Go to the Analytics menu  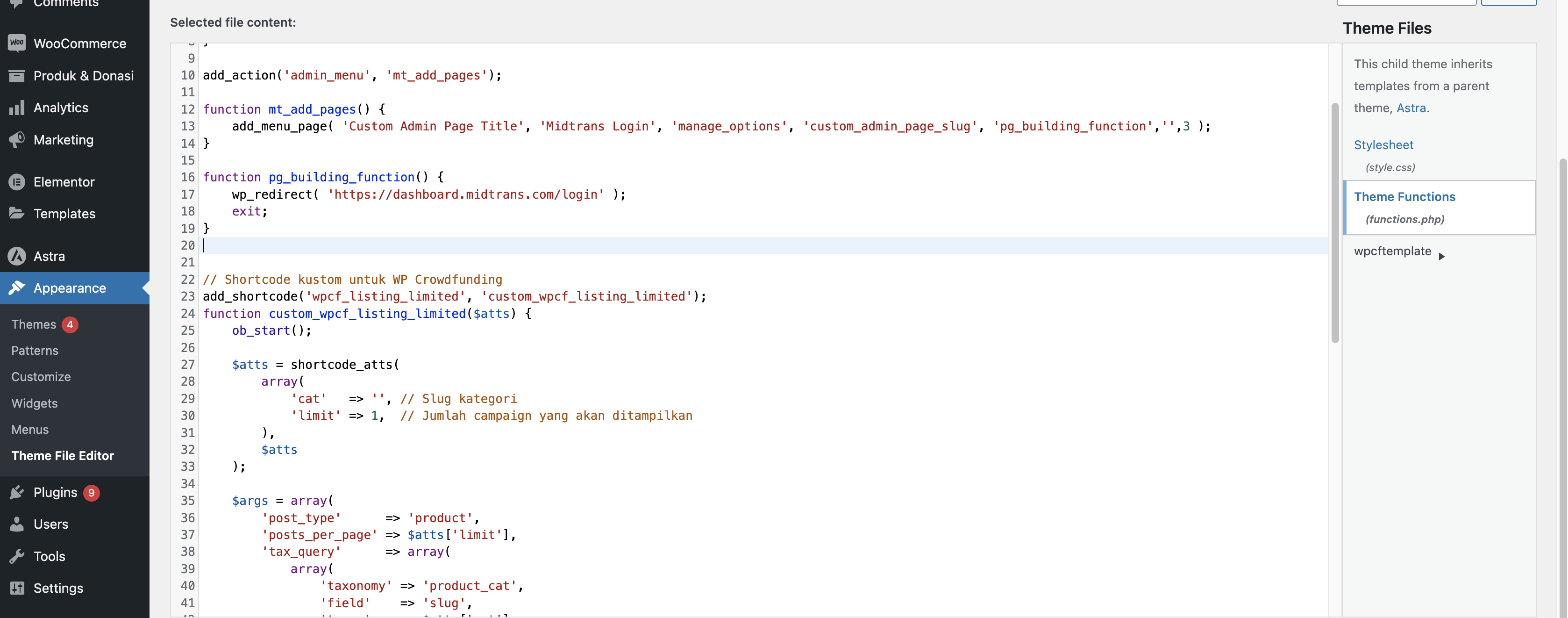[x=74, y=108]
